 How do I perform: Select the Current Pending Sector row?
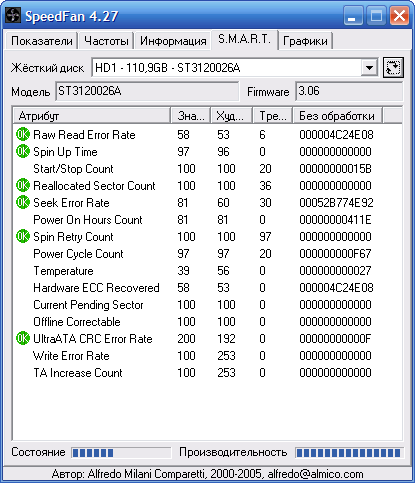tap(207, 305)
